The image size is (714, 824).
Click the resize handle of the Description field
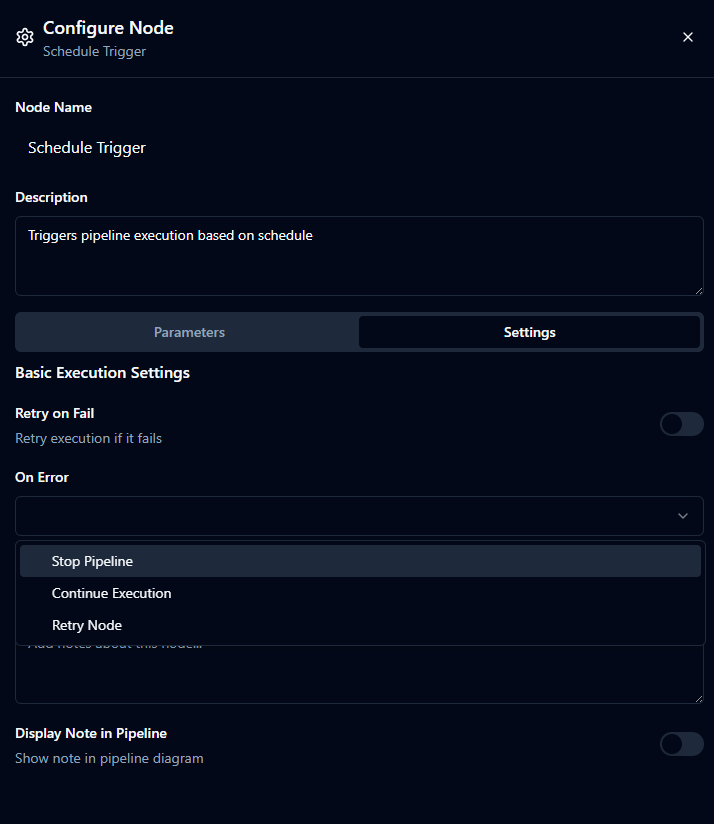pos(698,290)
